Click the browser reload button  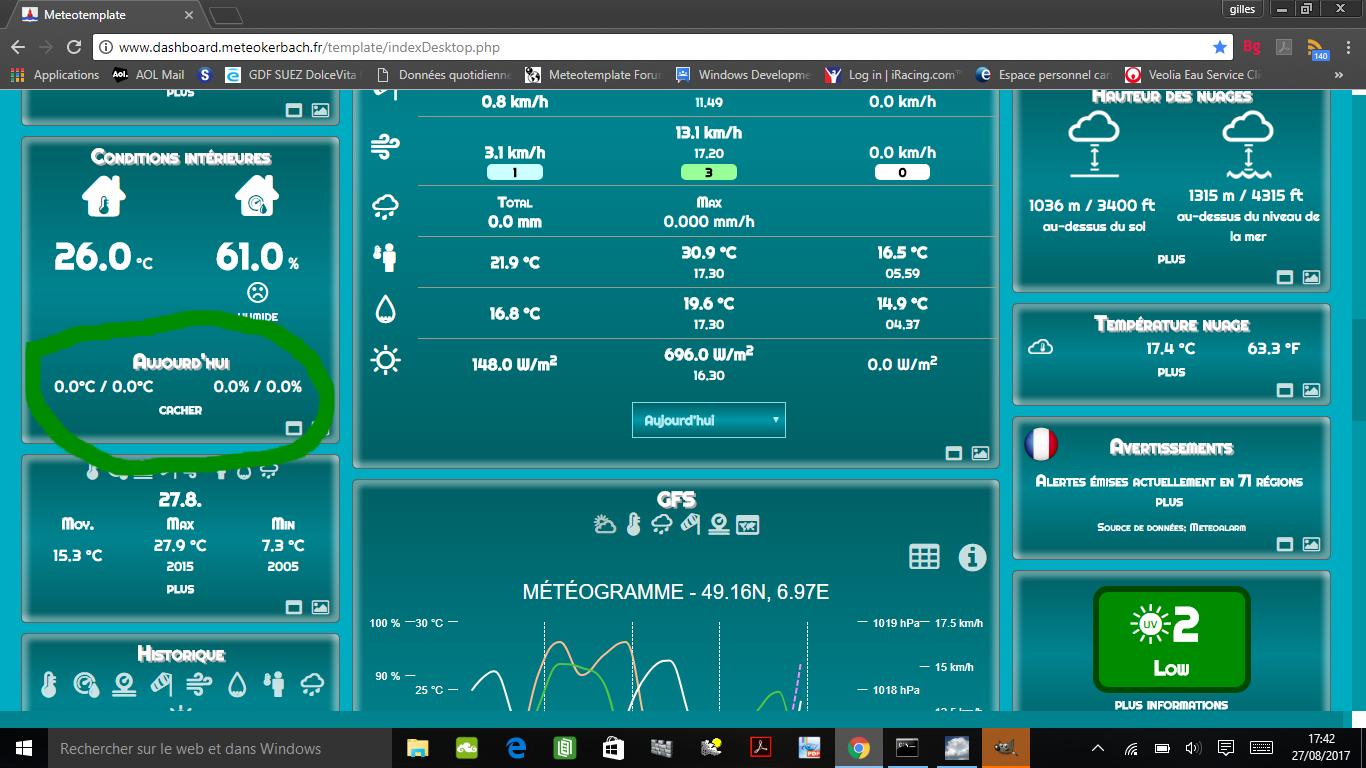tap(73, 47)
